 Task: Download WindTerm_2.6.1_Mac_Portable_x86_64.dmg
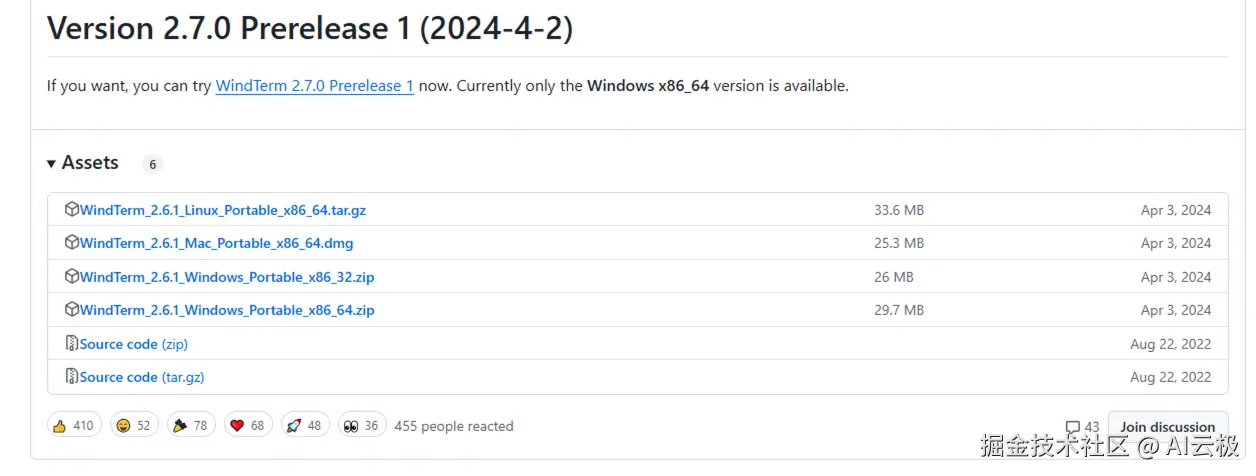216,243
